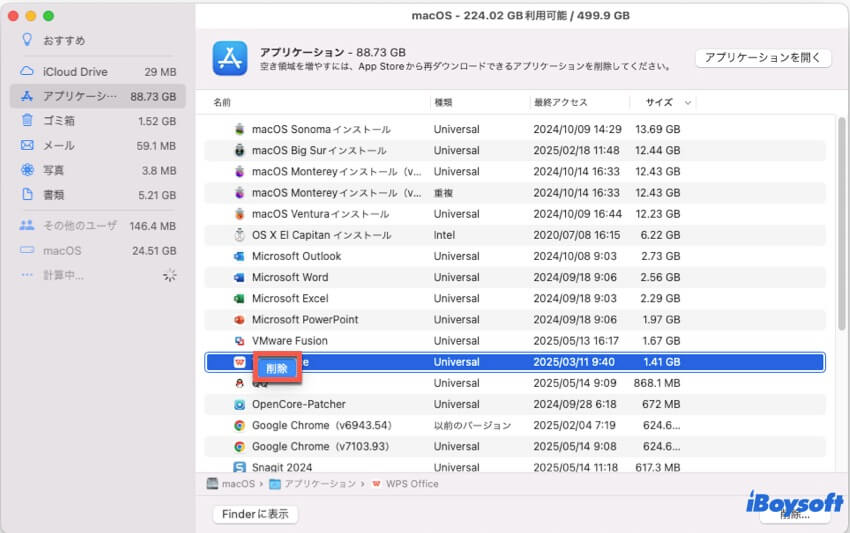Click the Microsoft Outlook app icon
The height and width of the screenshot is (533, 850).
click(x=240, y=256)
